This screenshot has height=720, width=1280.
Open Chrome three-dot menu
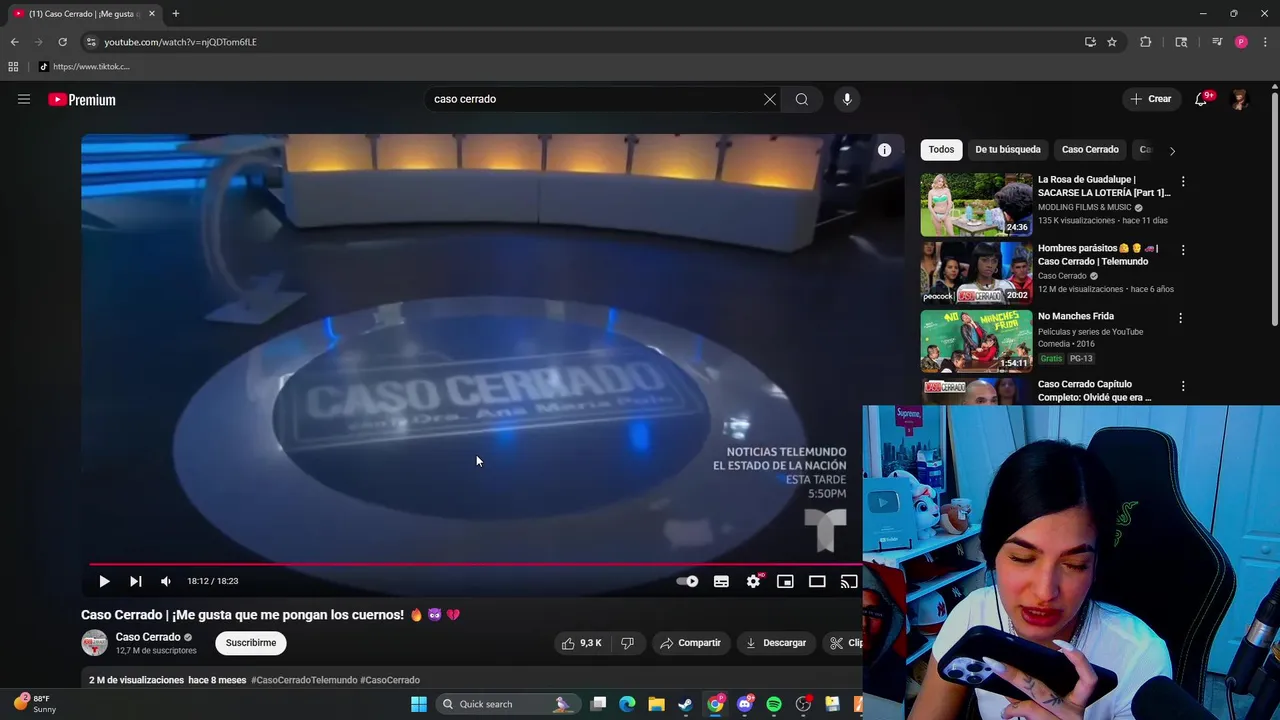point(1265,42)
